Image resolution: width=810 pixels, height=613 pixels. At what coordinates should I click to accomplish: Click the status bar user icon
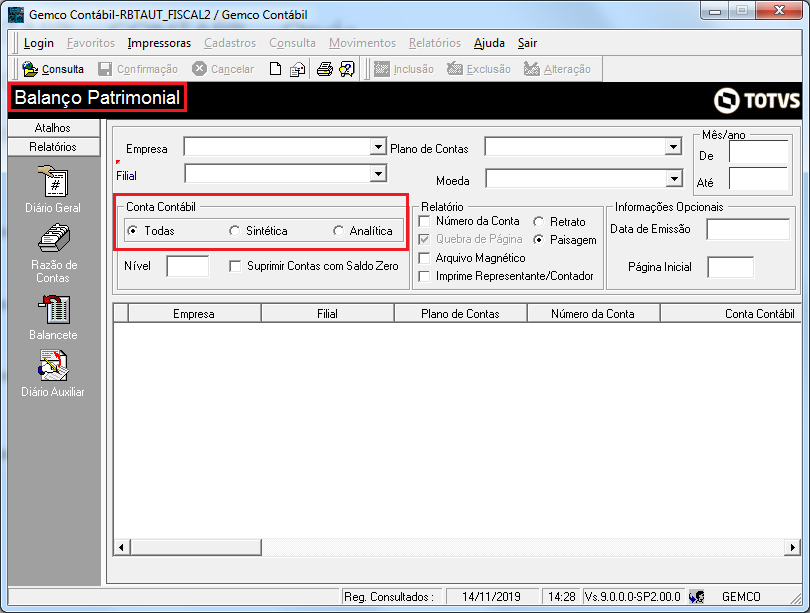click(696, 597)
